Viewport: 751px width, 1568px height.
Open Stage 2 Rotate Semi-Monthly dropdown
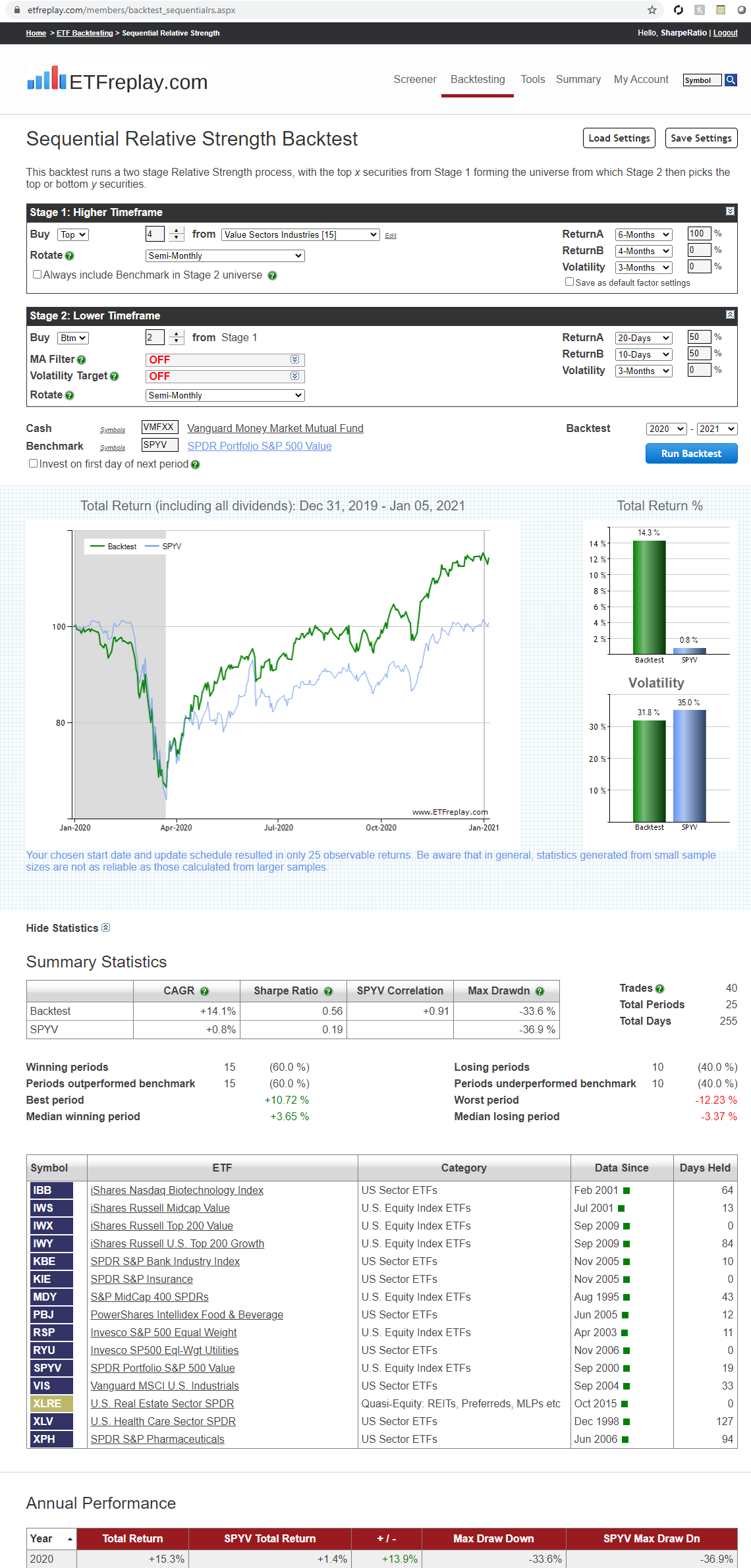coord(225,396)
